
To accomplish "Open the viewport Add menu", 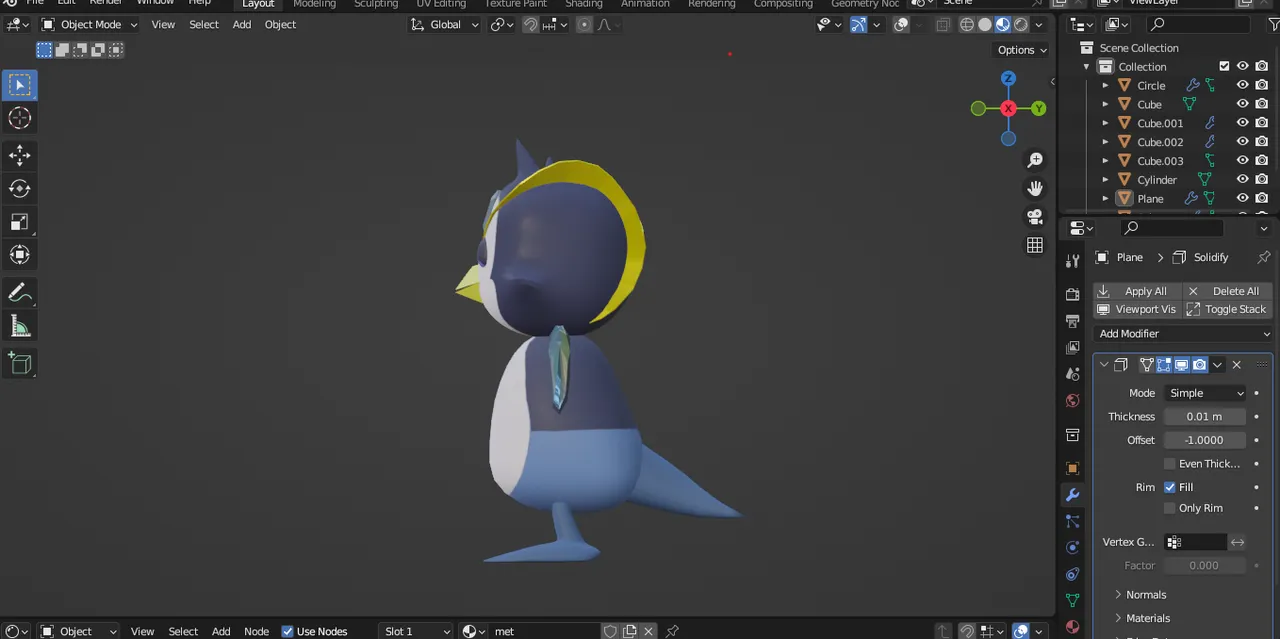I will [242, 24].
